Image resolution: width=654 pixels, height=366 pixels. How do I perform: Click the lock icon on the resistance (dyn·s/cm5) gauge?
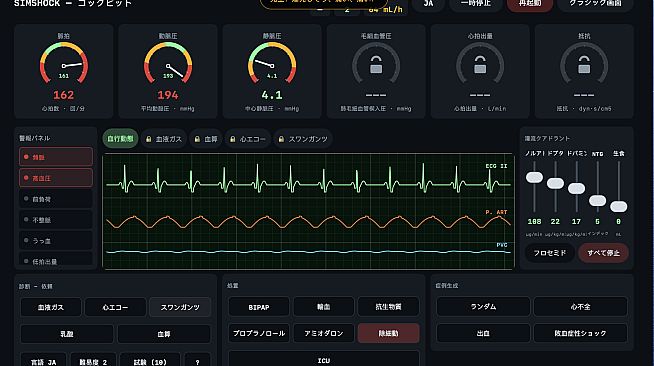coord(584,65)
